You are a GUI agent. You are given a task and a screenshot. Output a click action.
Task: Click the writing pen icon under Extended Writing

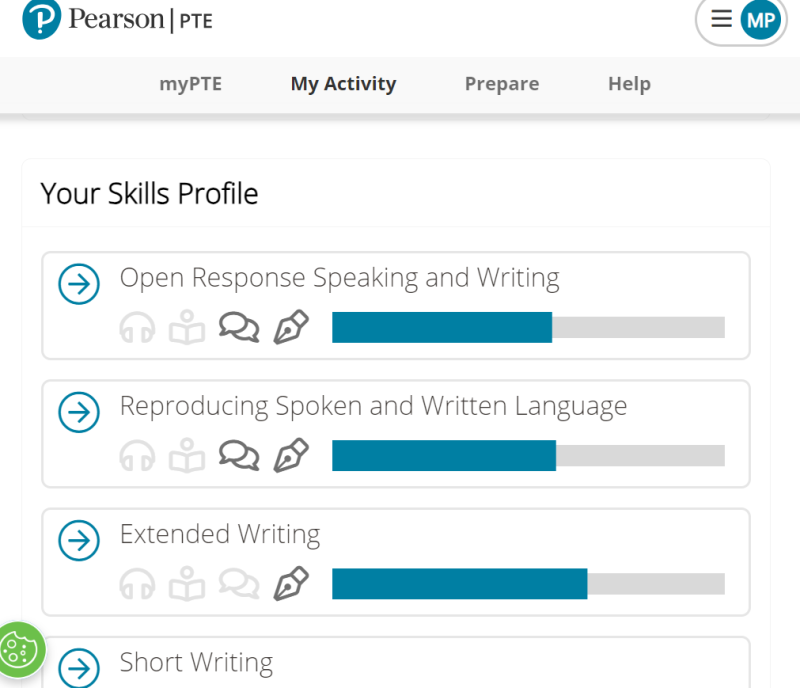click(291, 583)
